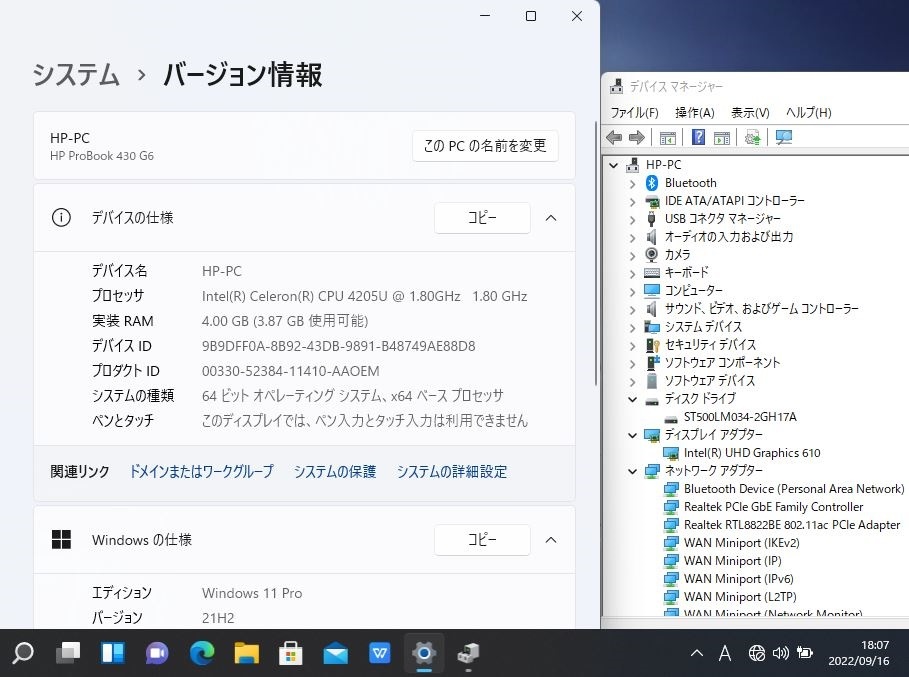Open the ヘルプ(H) menu
The width and height of the screenshot is (909, 677).
pyautogui.click(x=809, y=112)
